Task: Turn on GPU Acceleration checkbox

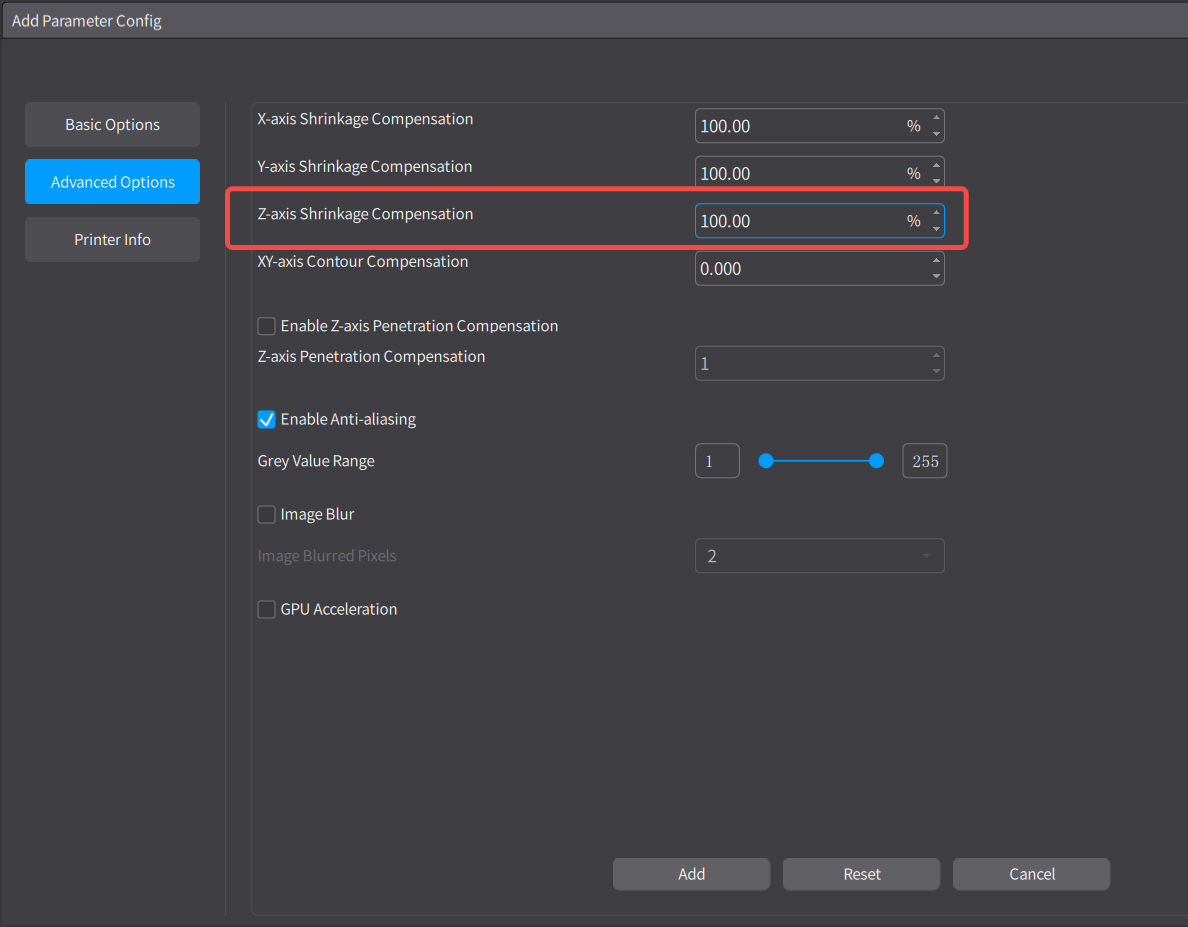Action: (x=267, y=609)
